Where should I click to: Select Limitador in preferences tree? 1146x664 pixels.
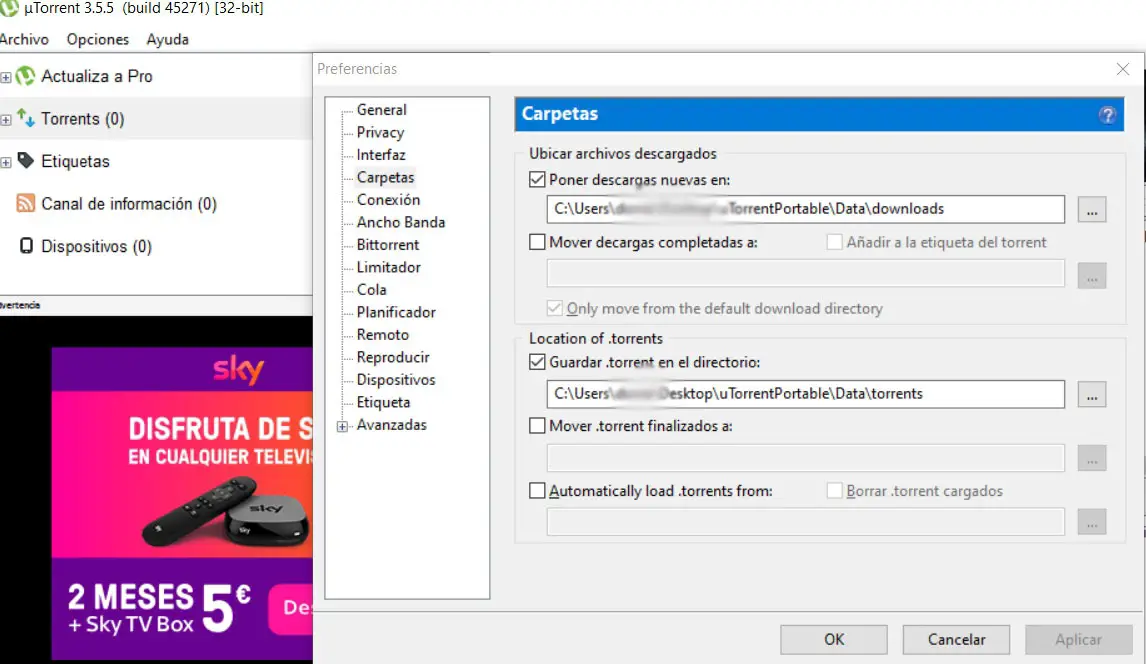click(388, 267)
